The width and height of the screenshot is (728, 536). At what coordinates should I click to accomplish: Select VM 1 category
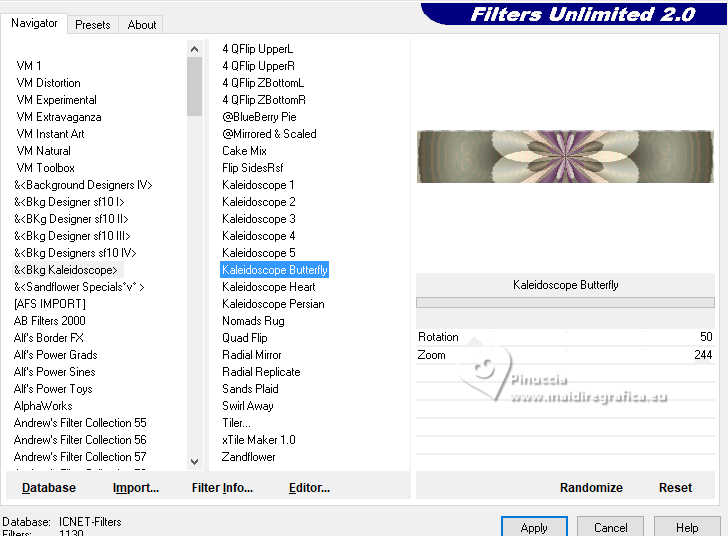coord(29,65)
